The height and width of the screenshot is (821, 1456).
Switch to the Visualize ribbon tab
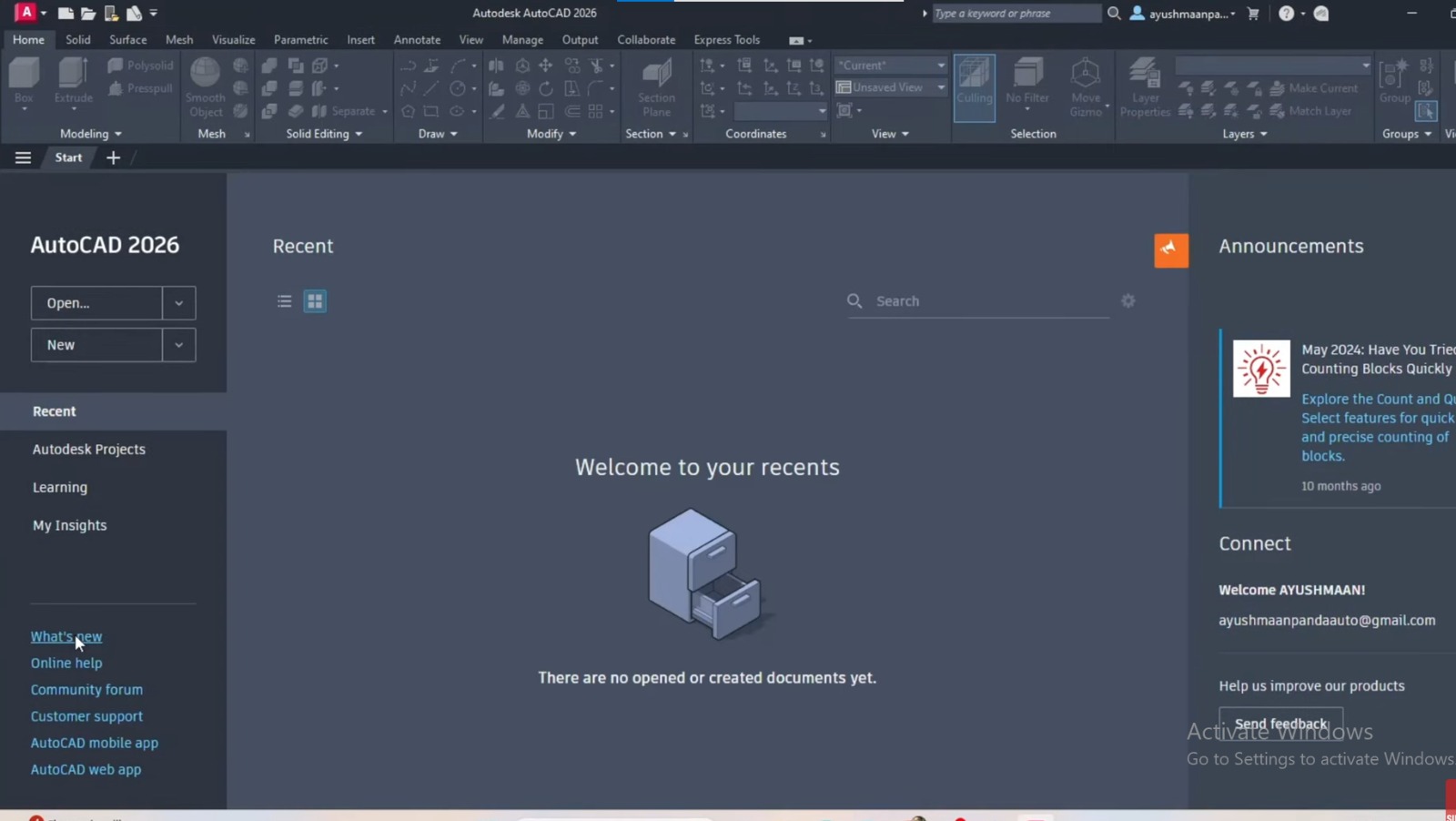click(x=234, y=40)
